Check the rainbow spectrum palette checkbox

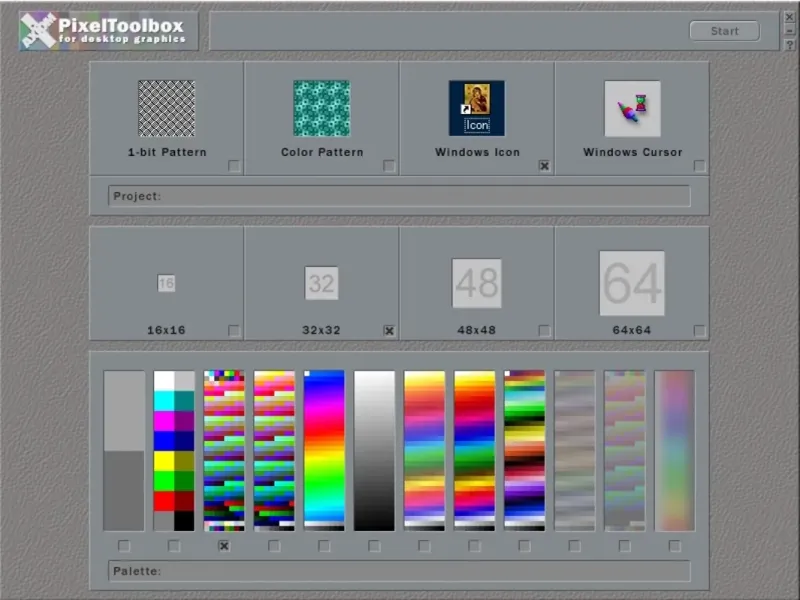point(324,546)
